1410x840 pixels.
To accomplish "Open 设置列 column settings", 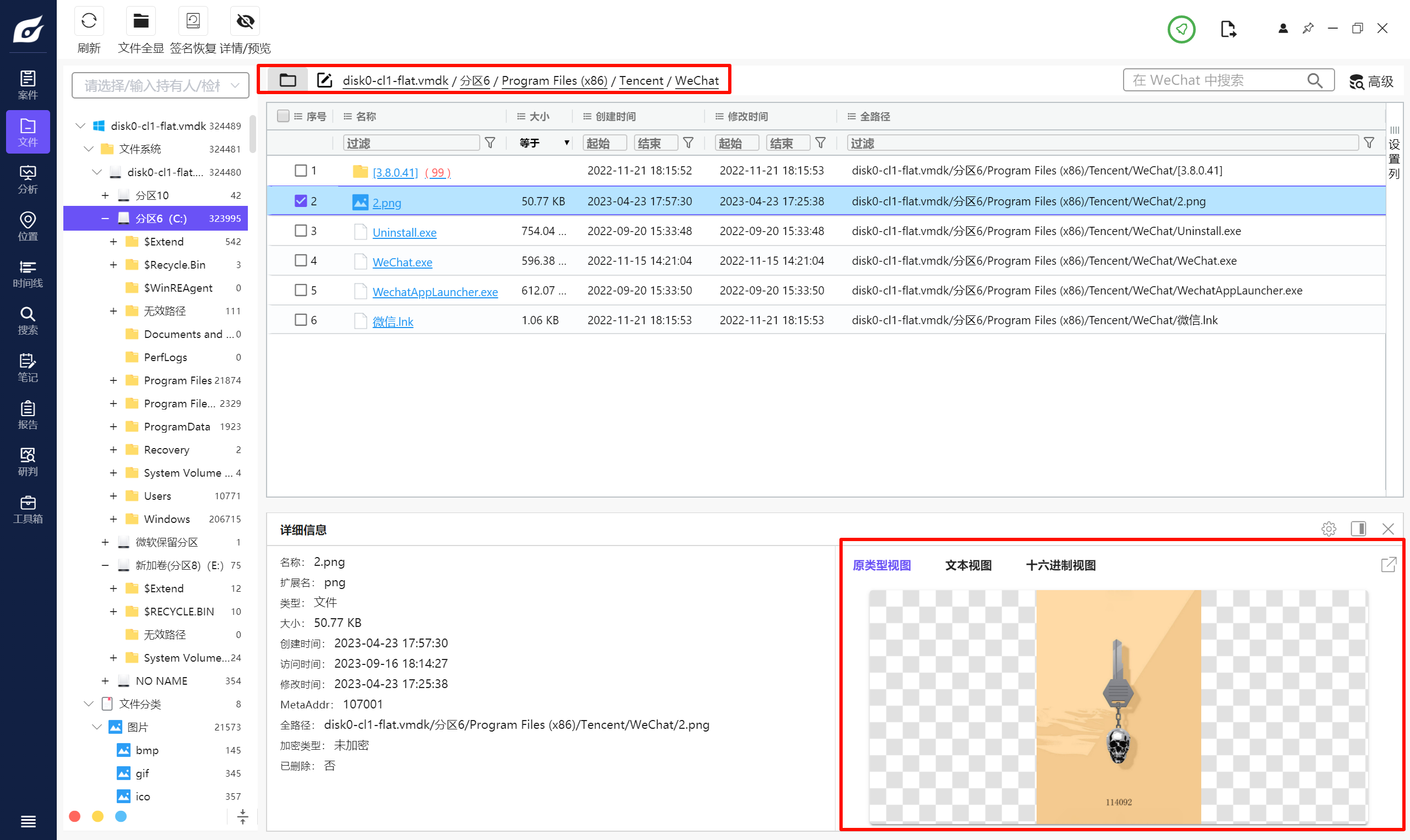I will point(1394,154).
